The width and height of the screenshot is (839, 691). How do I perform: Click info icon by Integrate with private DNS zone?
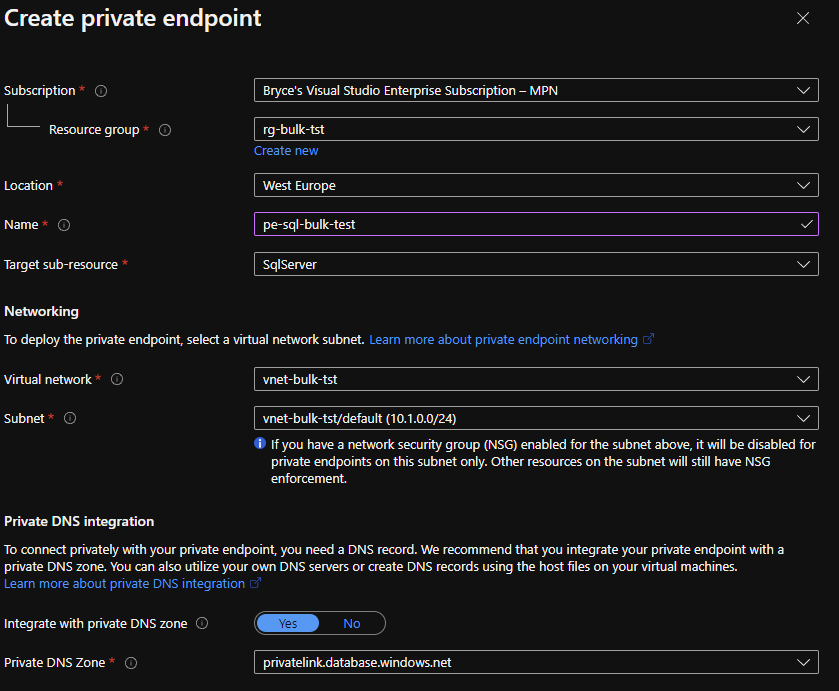point(202,623)
